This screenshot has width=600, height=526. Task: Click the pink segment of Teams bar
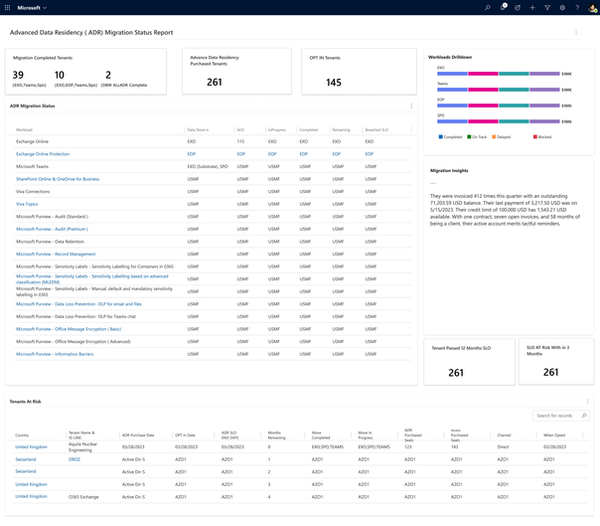click(x=483, y=90)
